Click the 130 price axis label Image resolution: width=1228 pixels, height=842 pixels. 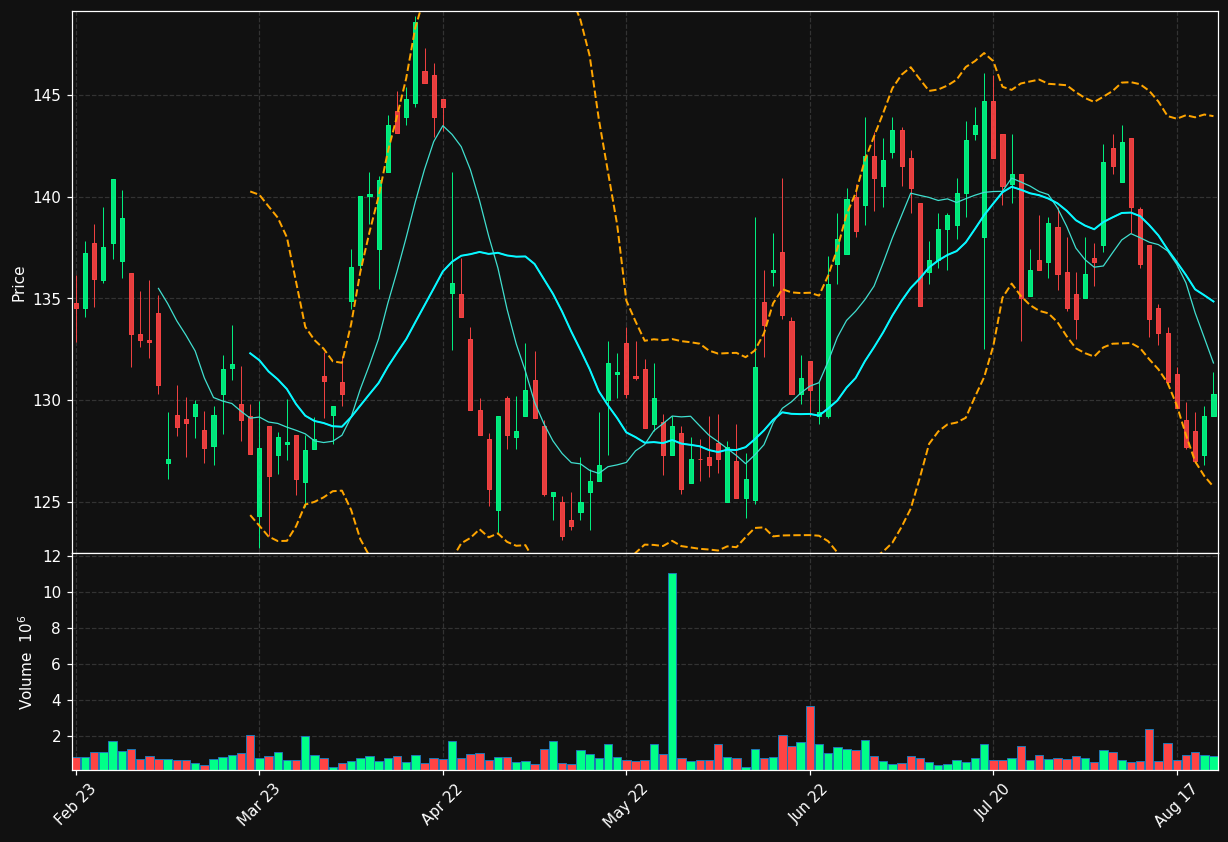[49, 400]
